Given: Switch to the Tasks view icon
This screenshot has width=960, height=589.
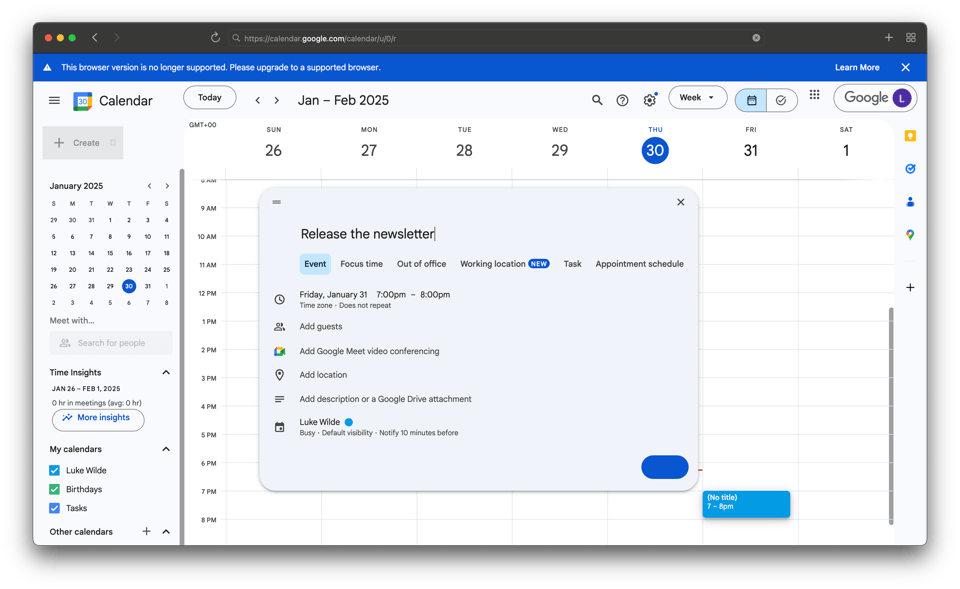Looking at the screenshot, I should 781,100.
